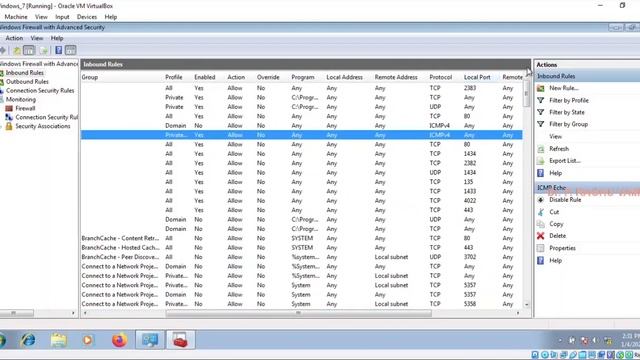Select Inbound Rules in the tree
This screenshot has width=640, height=360.
click(25, 73)
